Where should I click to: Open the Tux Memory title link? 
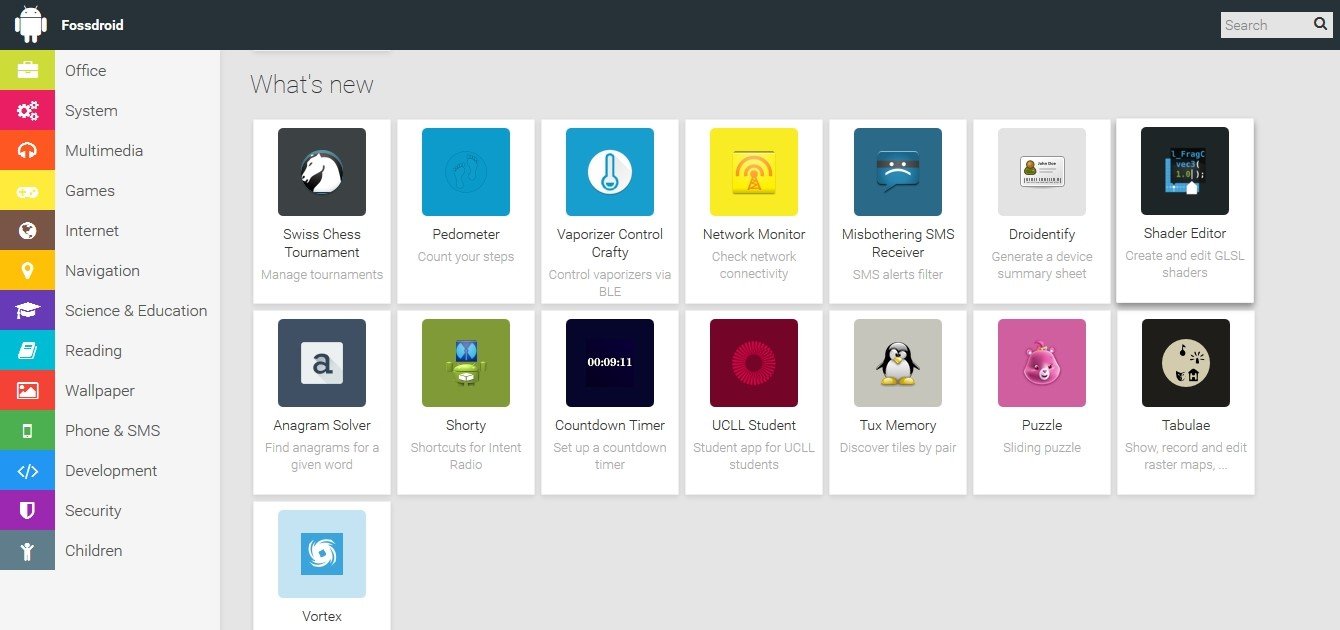(898, 425)
